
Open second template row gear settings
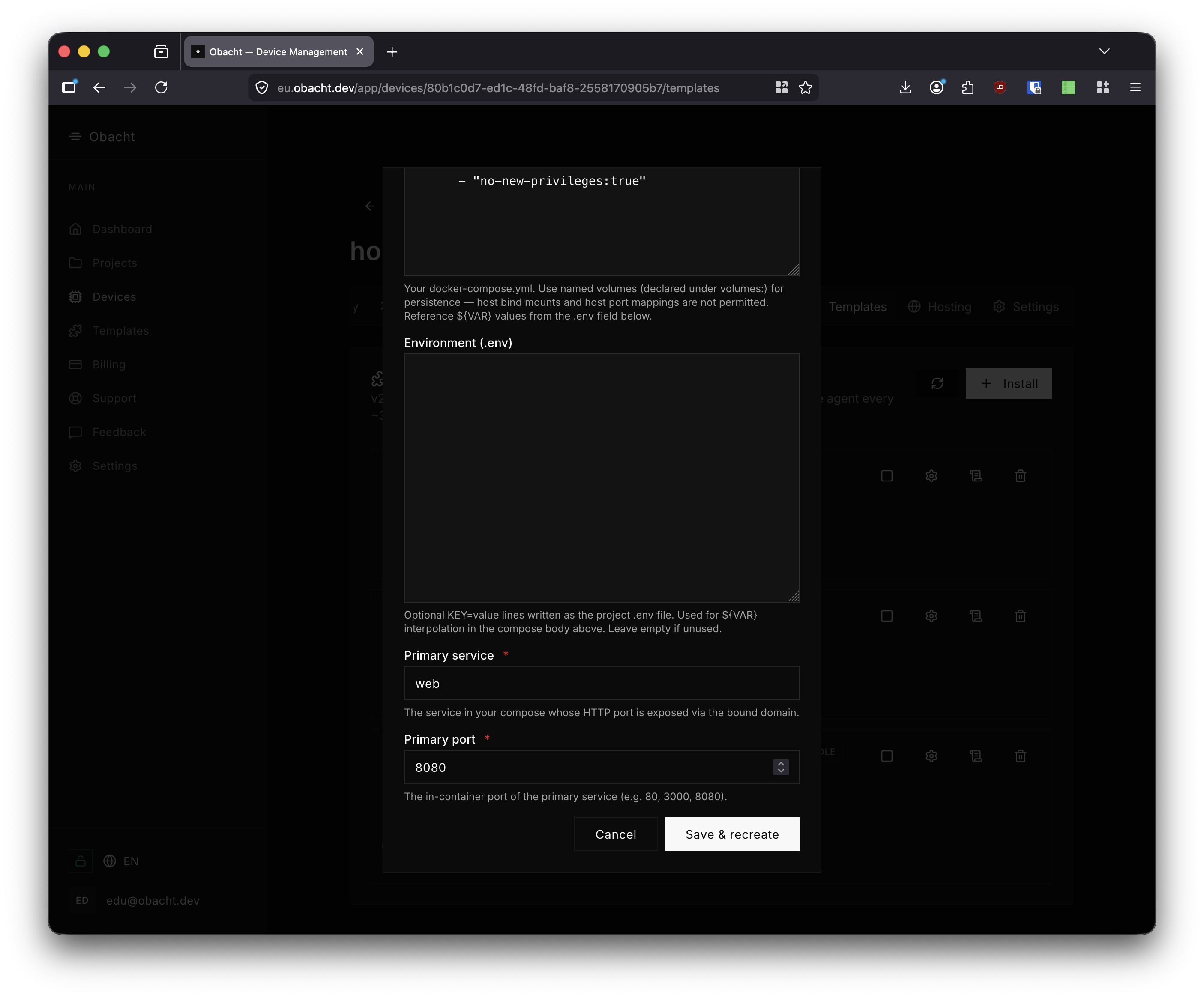point(931,616)
